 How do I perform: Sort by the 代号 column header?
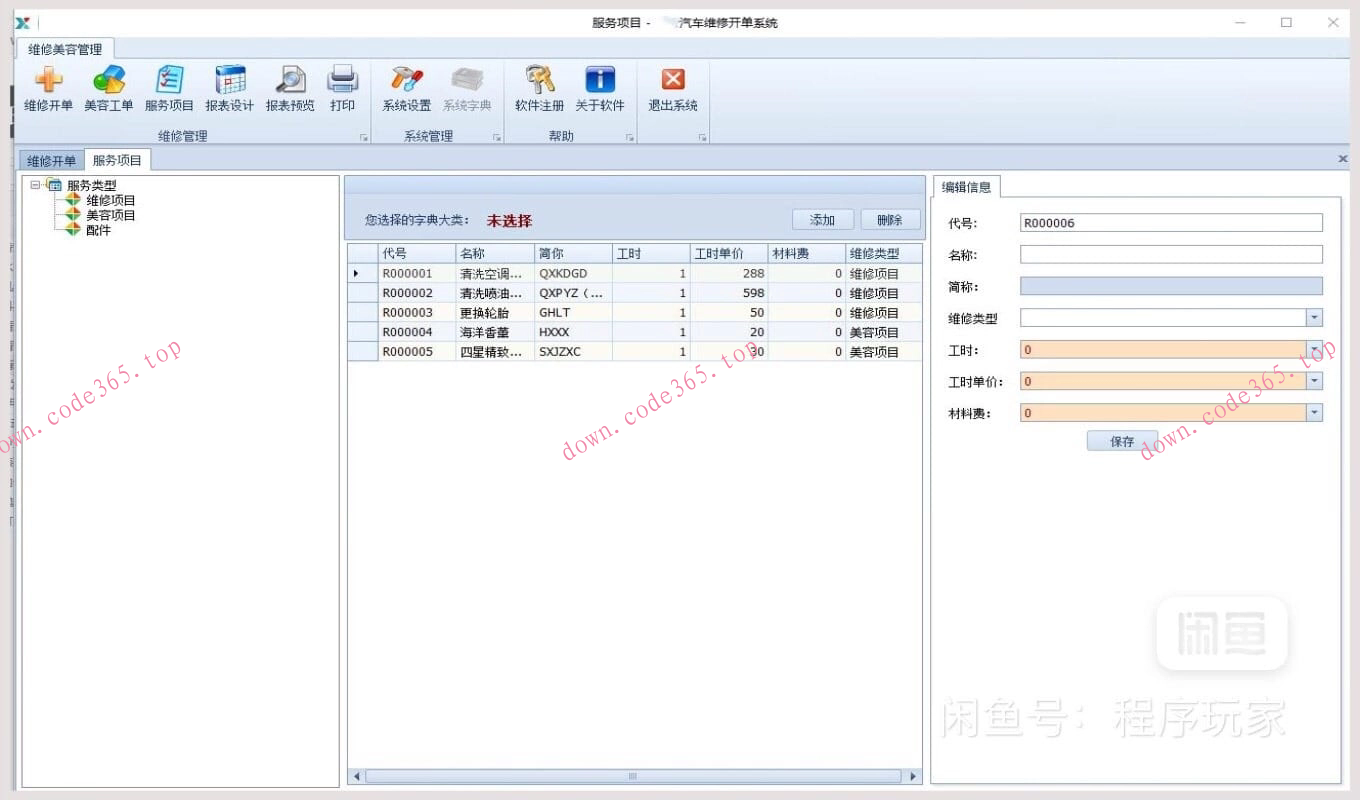click(417, 254)
